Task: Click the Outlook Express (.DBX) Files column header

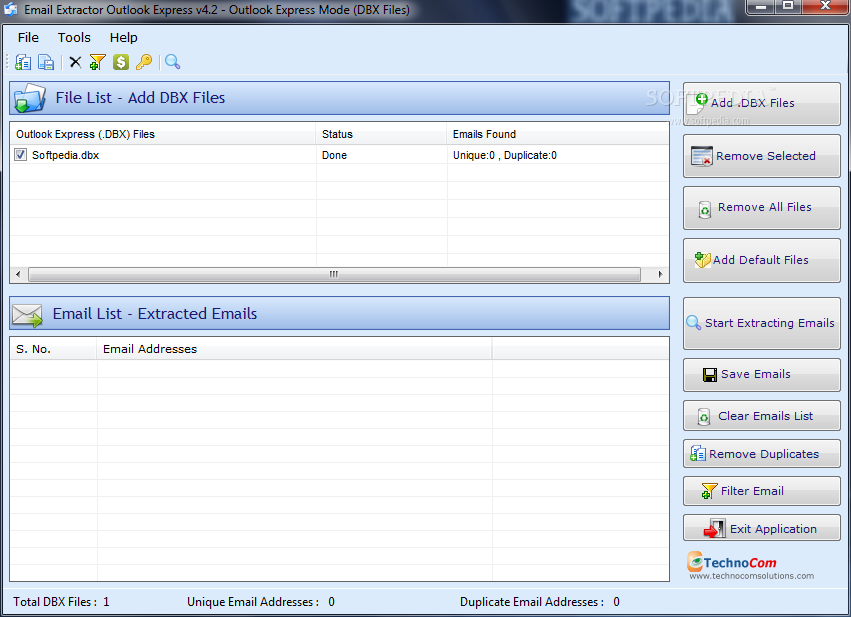Action: (x=163, y=134)
